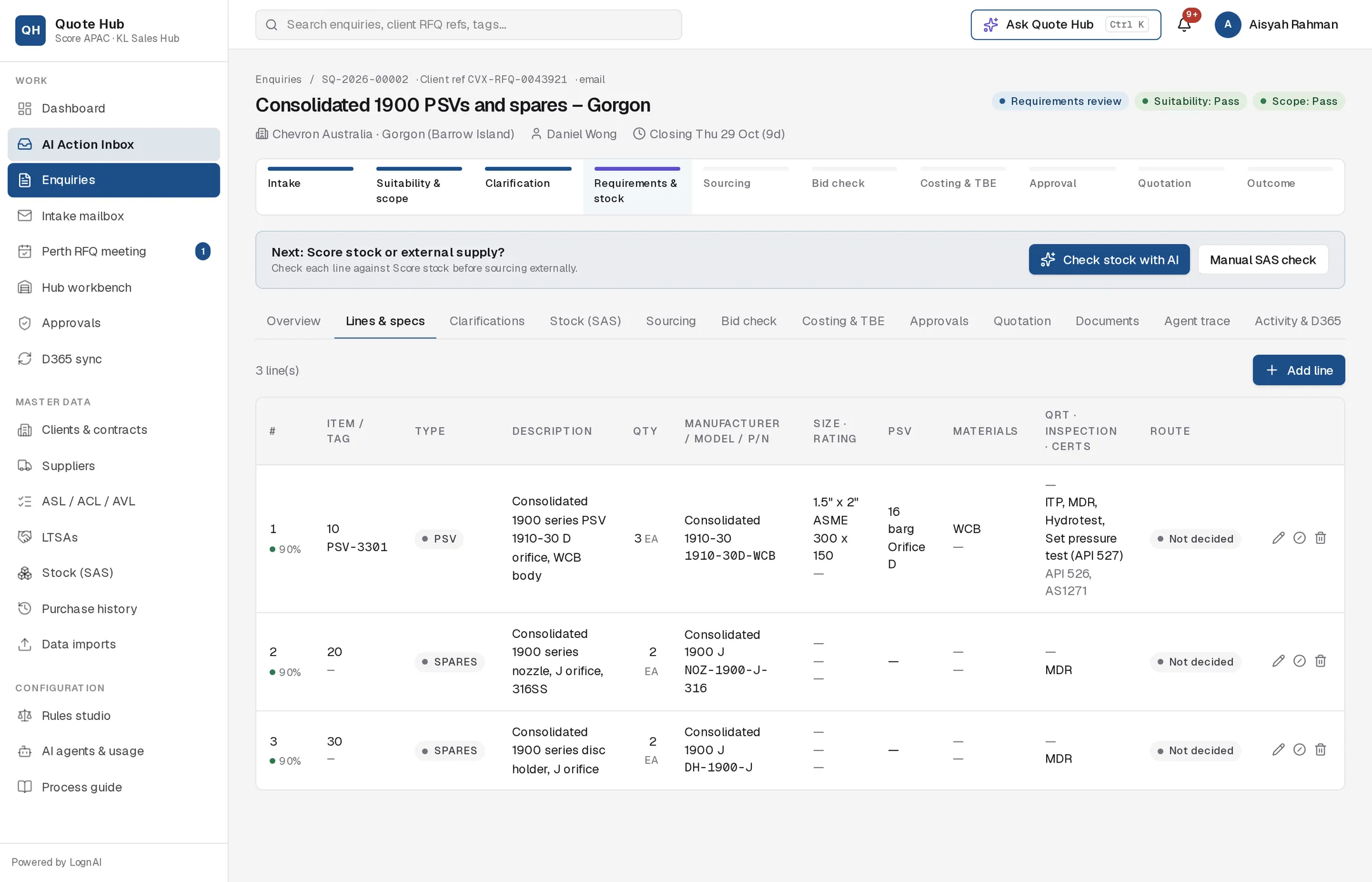Image resolution: width=1372 pixels, height=882 pixels.
Task: Switch to the Overview tab
Action: point(293,322)
